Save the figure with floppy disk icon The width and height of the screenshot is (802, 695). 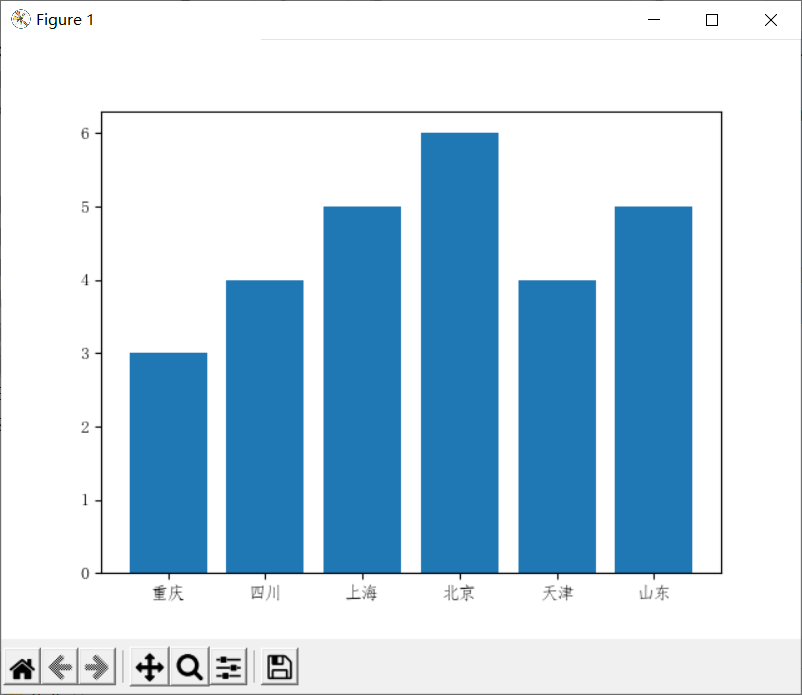(279, 667)
